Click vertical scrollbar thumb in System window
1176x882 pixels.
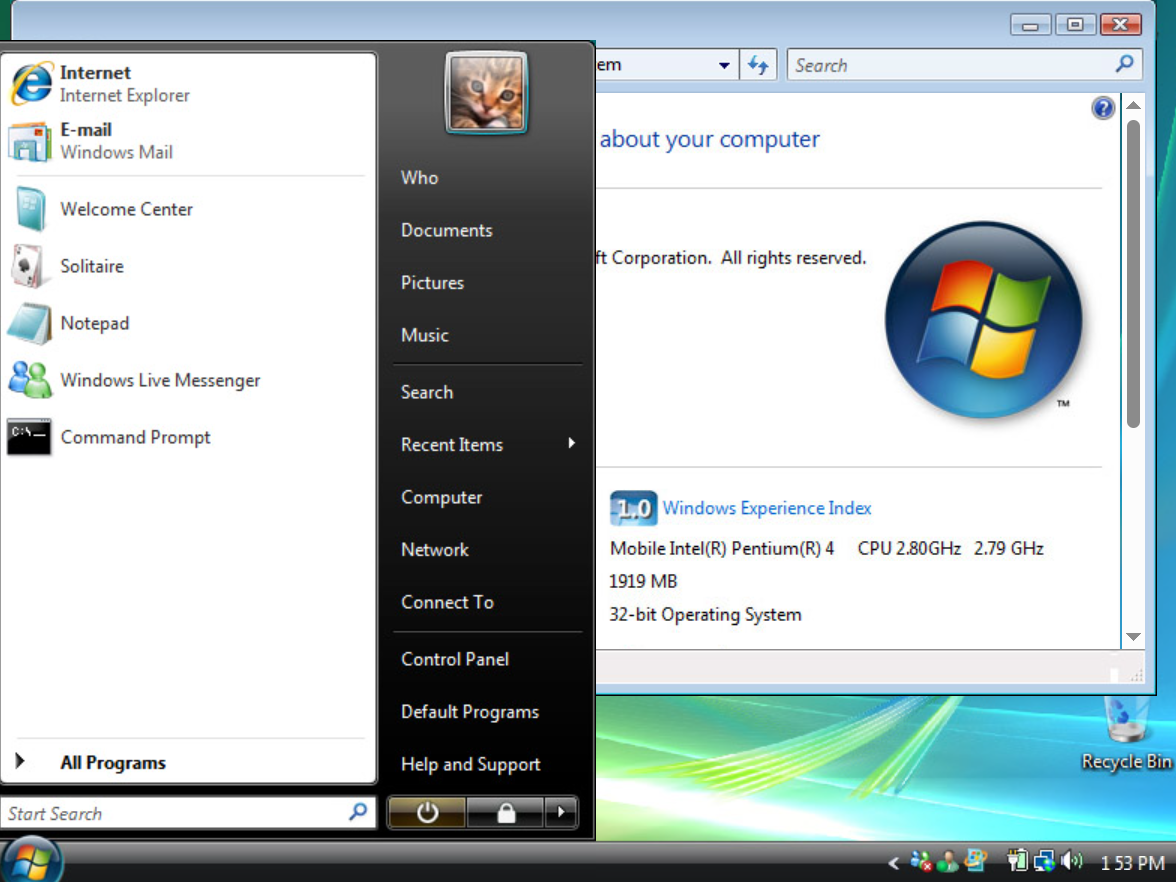1133,273
